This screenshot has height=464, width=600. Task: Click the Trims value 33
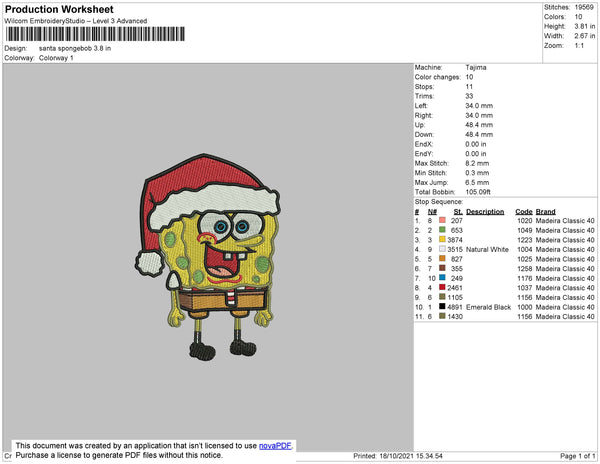point(470,96)
